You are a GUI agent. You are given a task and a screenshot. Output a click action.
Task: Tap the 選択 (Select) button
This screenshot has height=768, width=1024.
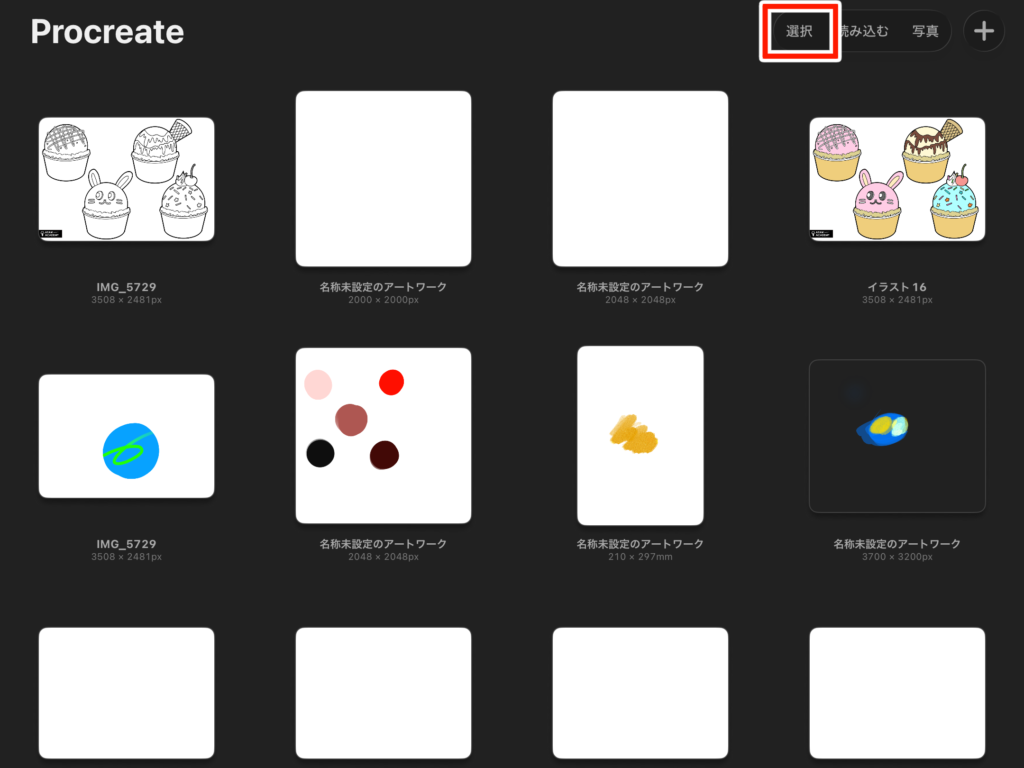(x=799, y=31)
